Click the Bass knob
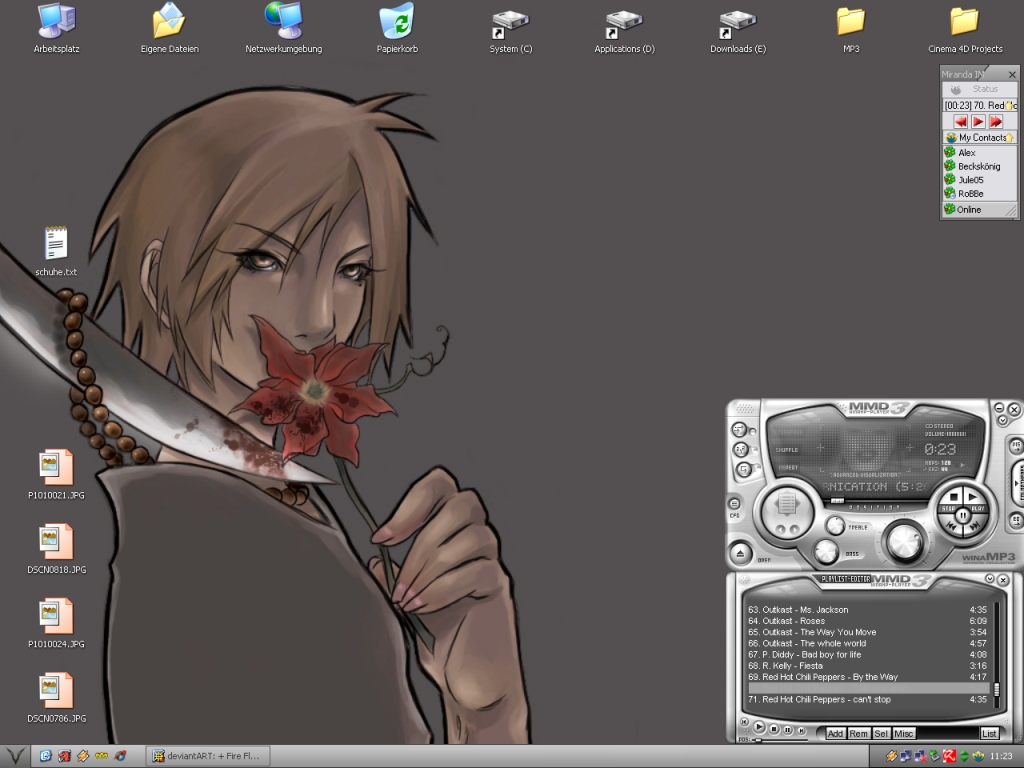The image size is (1024, 768). pyautogui.click(x=826, y=550)
